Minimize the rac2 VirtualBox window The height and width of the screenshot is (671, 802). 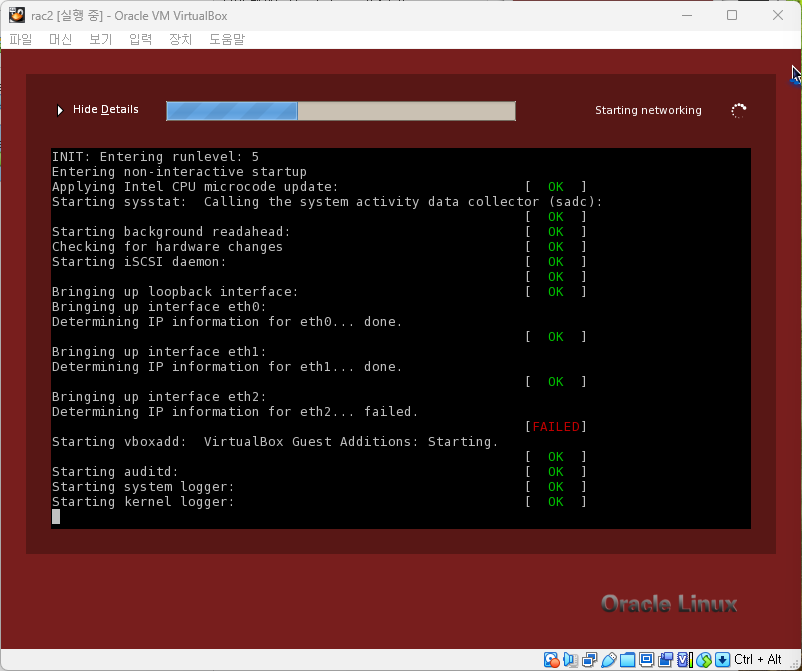click(x=687, y=15)
